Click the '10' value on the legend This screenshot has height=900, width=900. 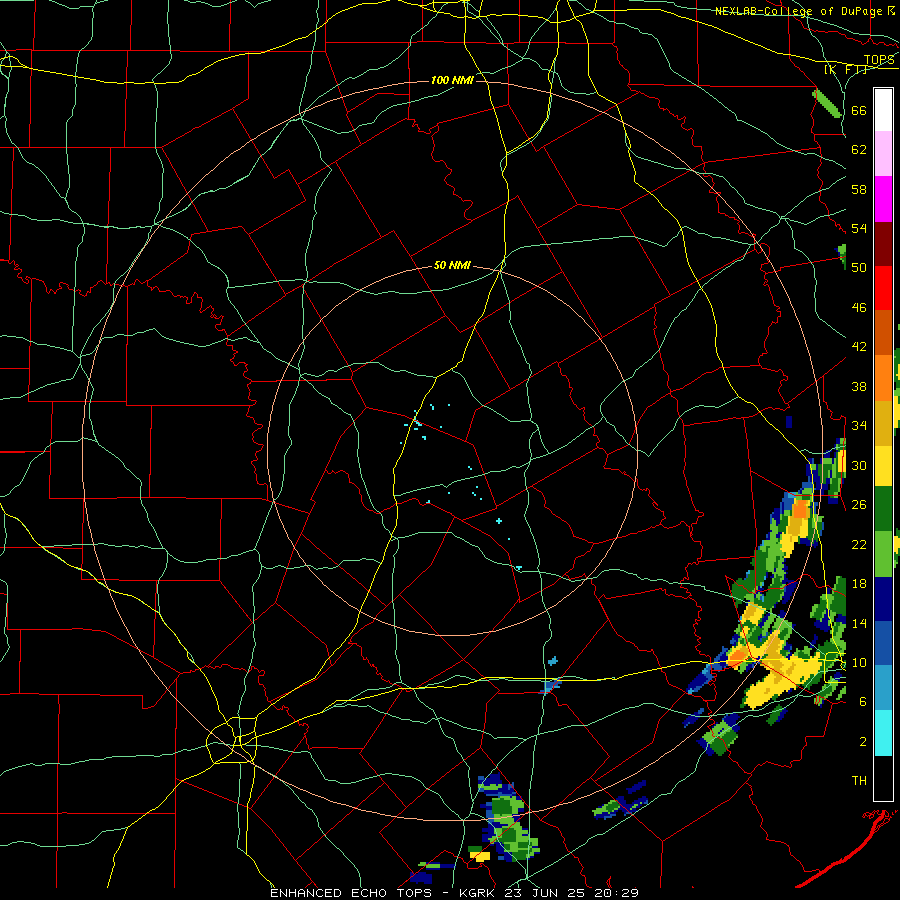(x=859, y=662)
